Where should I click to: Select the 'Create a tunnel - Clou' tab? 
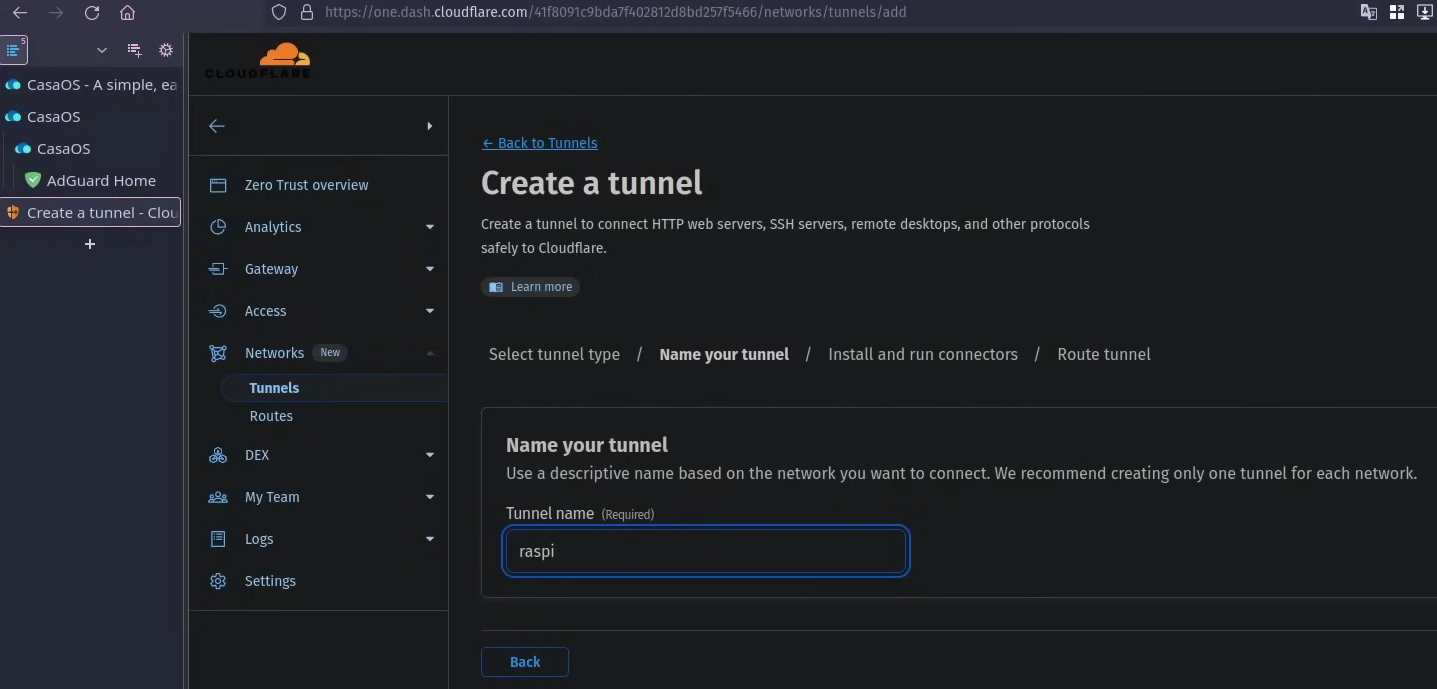[x=90, y=213]
